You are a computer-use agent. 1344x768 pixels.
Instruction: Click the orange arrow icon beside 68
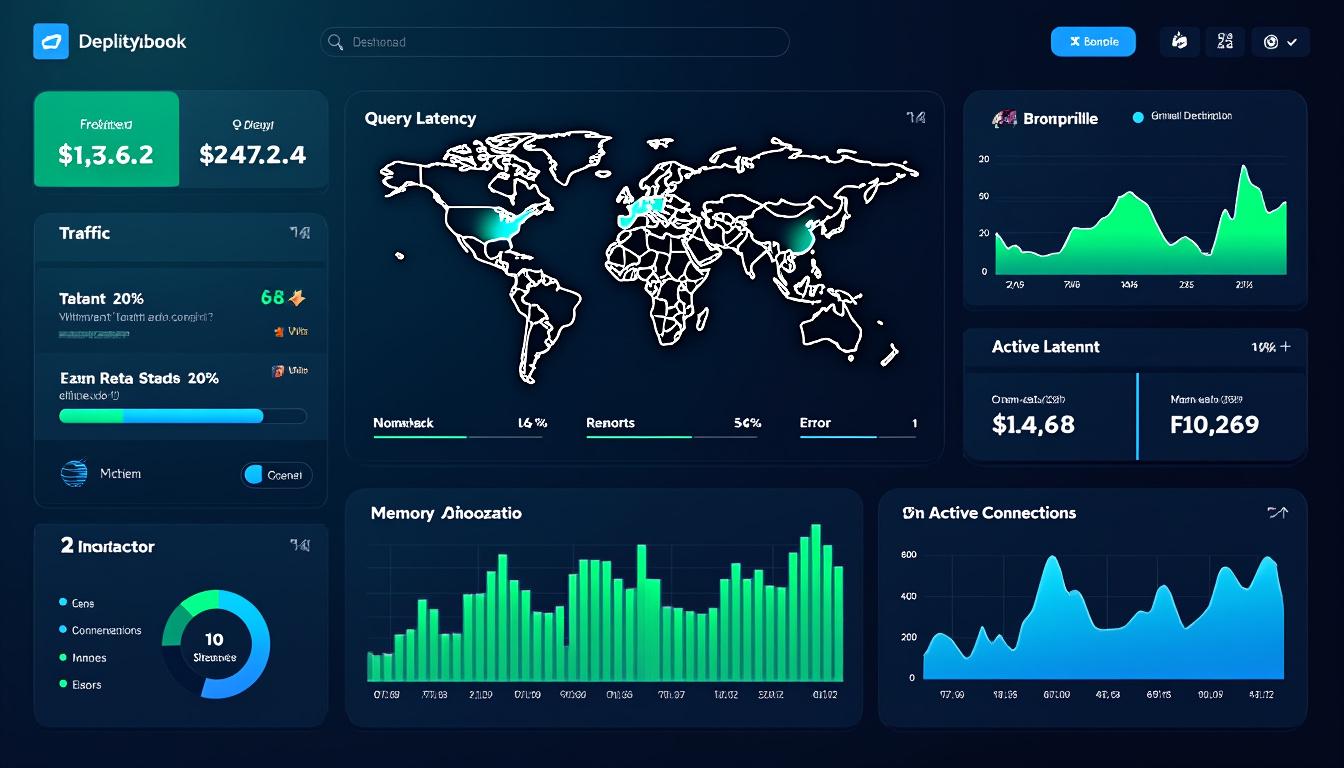[296, 297]
